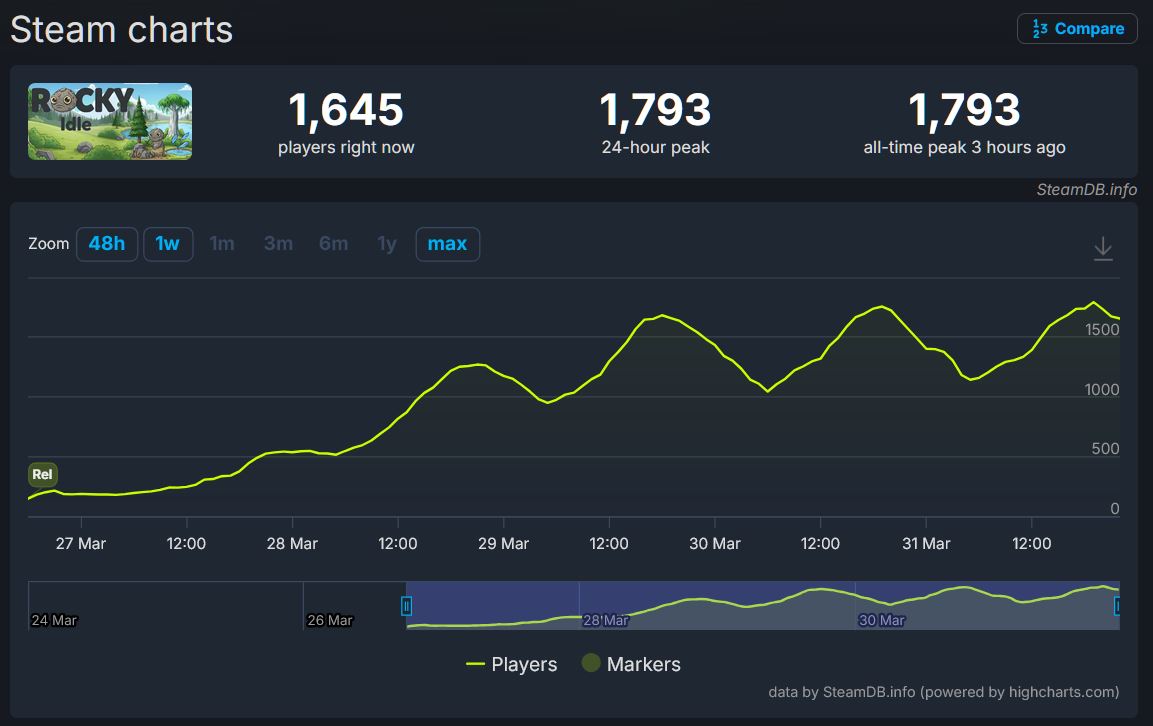Click the chart download icon
This screenshot has width=1153, height=726.
[1103, 249]
